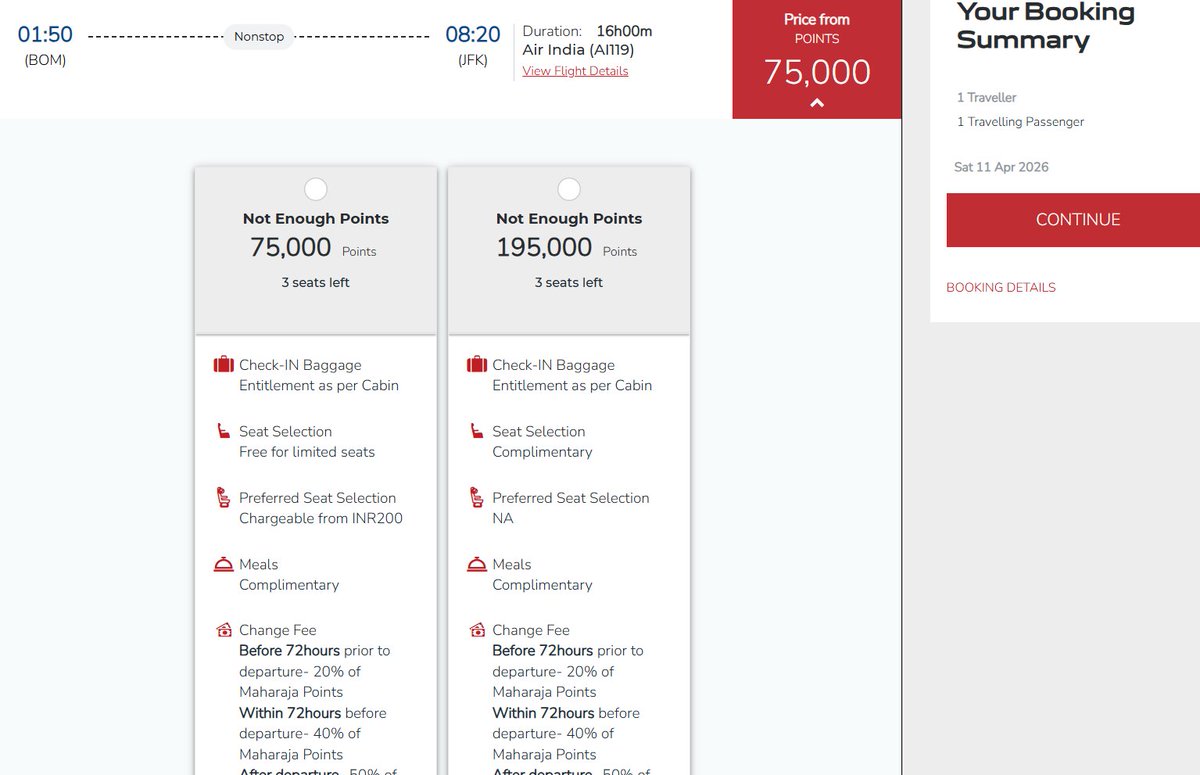1200x775 pixels.
Task: Click 'Sat 11 Apr 2026' date
Action: (1001, 167)
